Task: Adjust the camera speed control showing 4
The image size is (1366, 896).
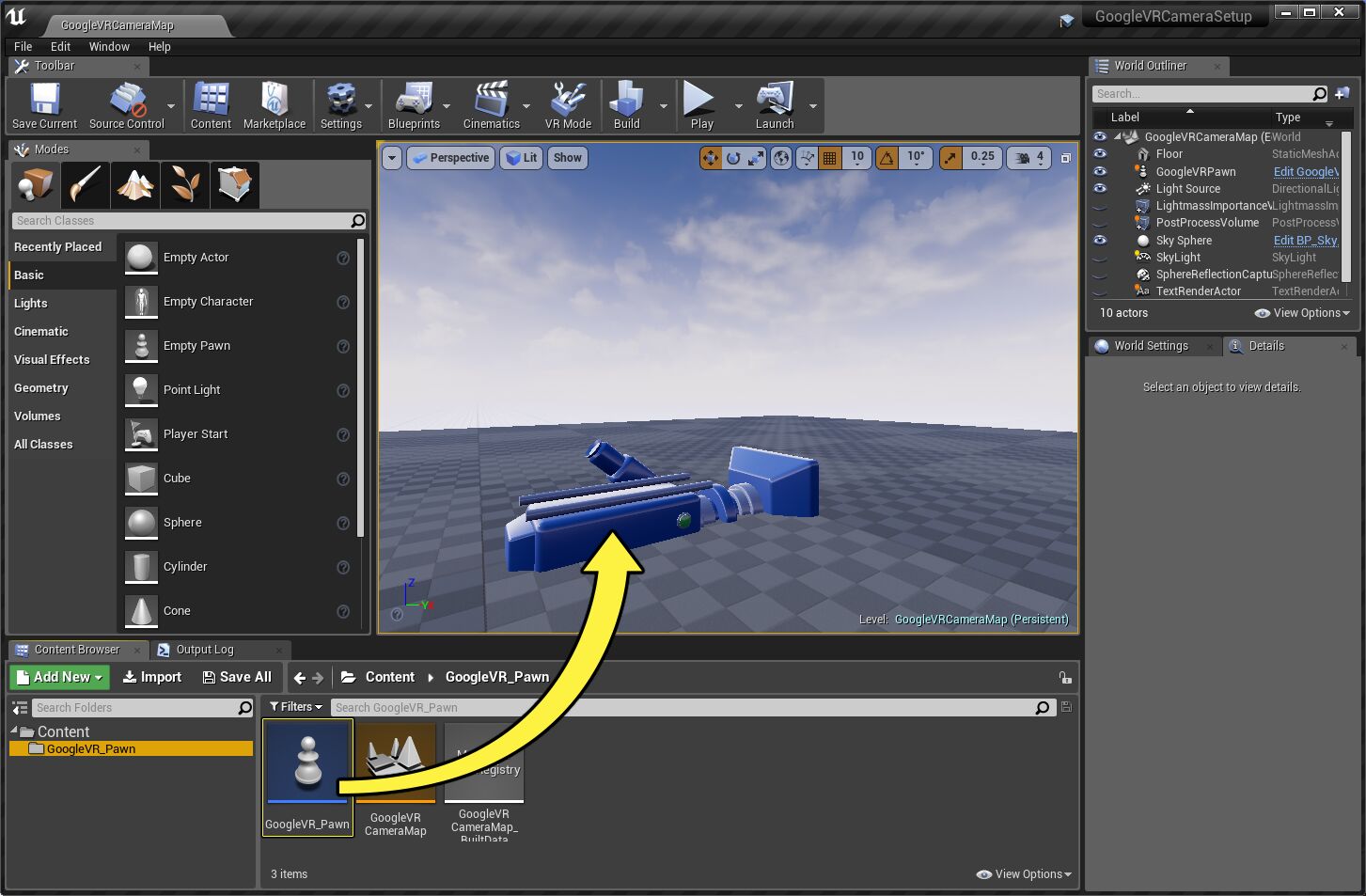Action: tap(1028, 157)
